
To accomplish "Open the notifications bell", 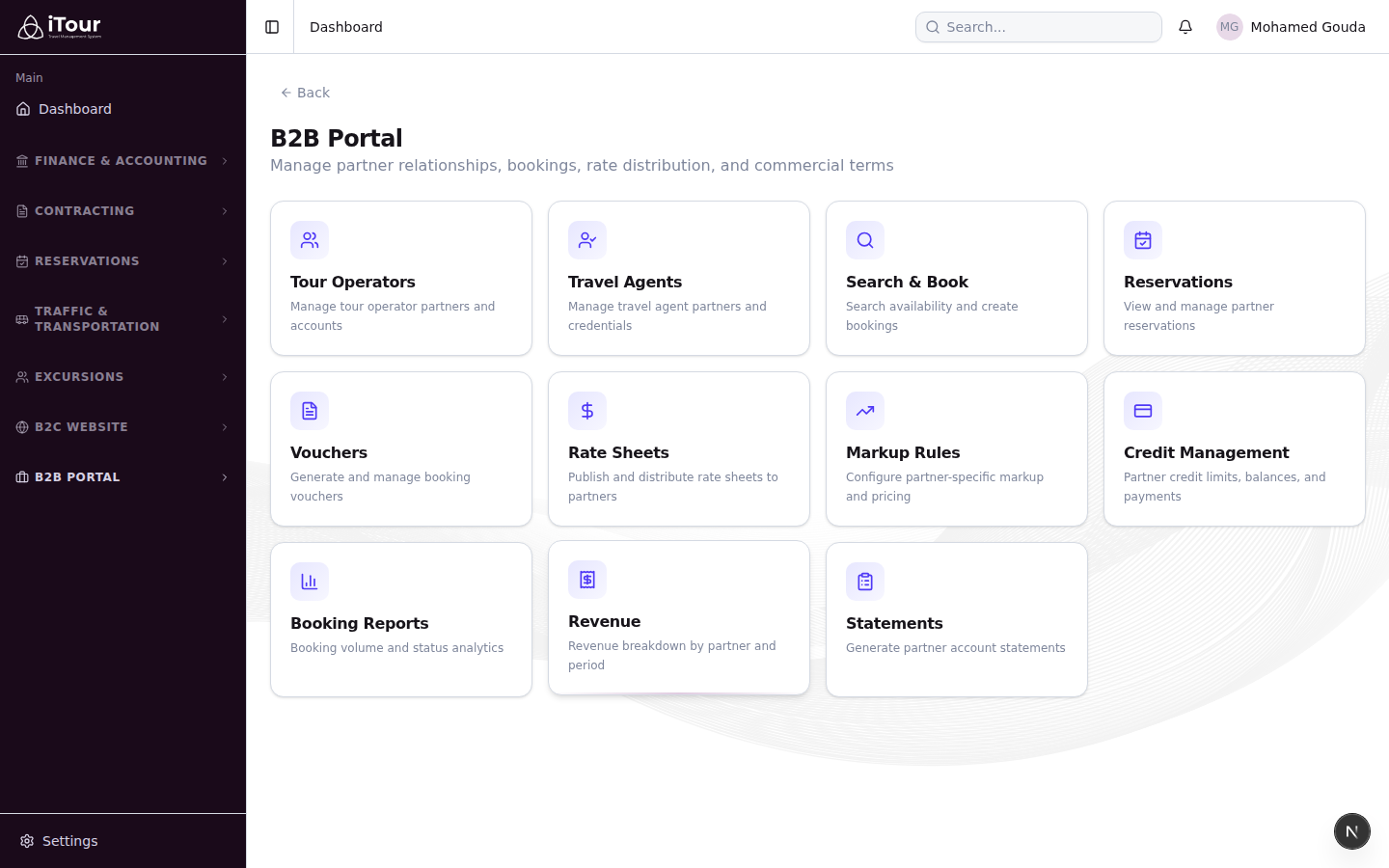I will click(1185, 27).
